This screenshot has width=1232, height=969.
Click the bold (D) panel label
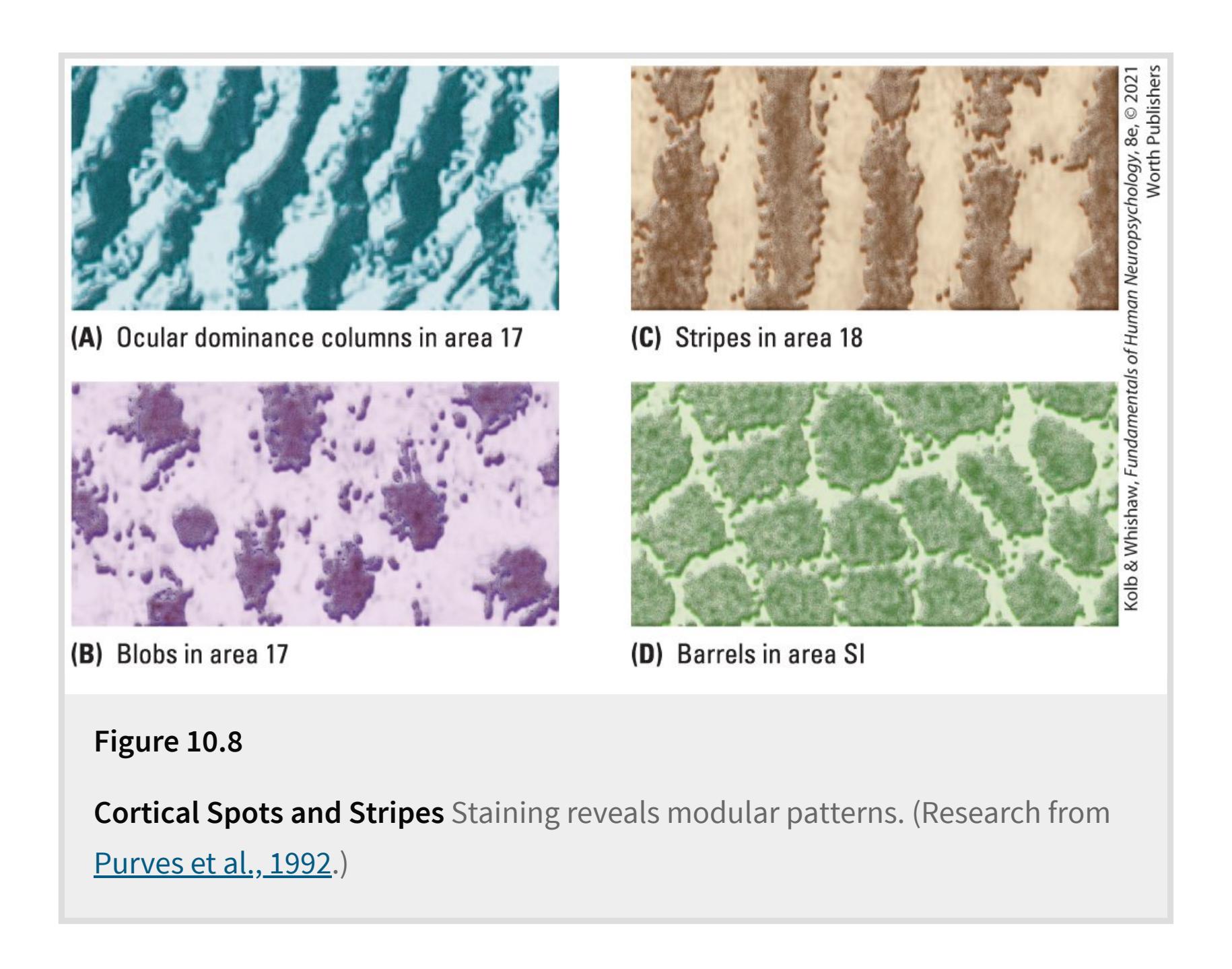click(646, 654)
